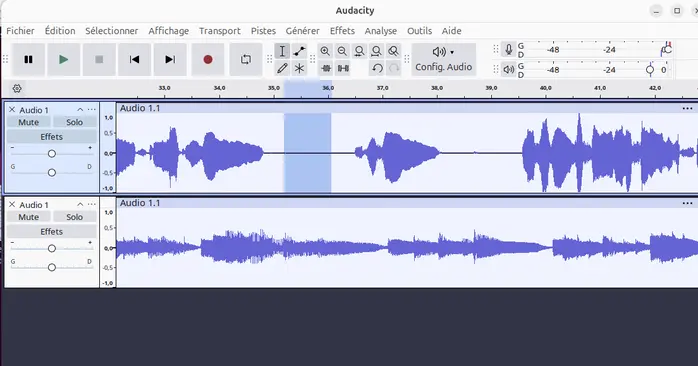Click the Zoom Out magnifier icon
Image resolution: width=698 pixels, height=366 pixels.
click(x=342, y=51)
